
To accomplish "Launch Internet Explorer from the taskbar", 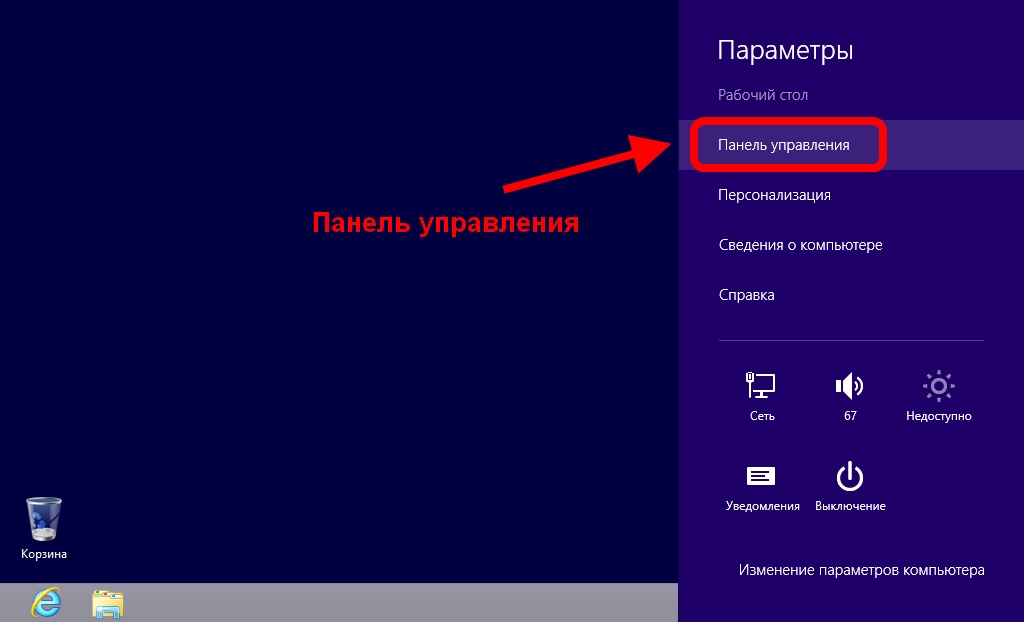I will 46,602.
